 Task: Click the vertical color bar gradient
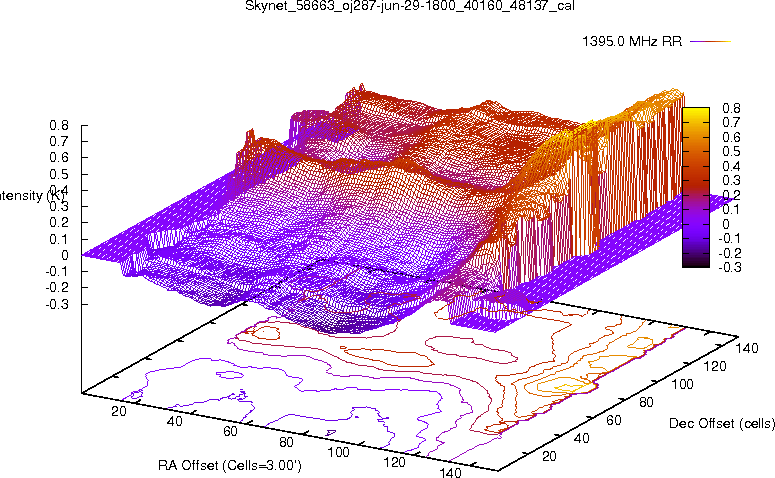pos(695,187)
